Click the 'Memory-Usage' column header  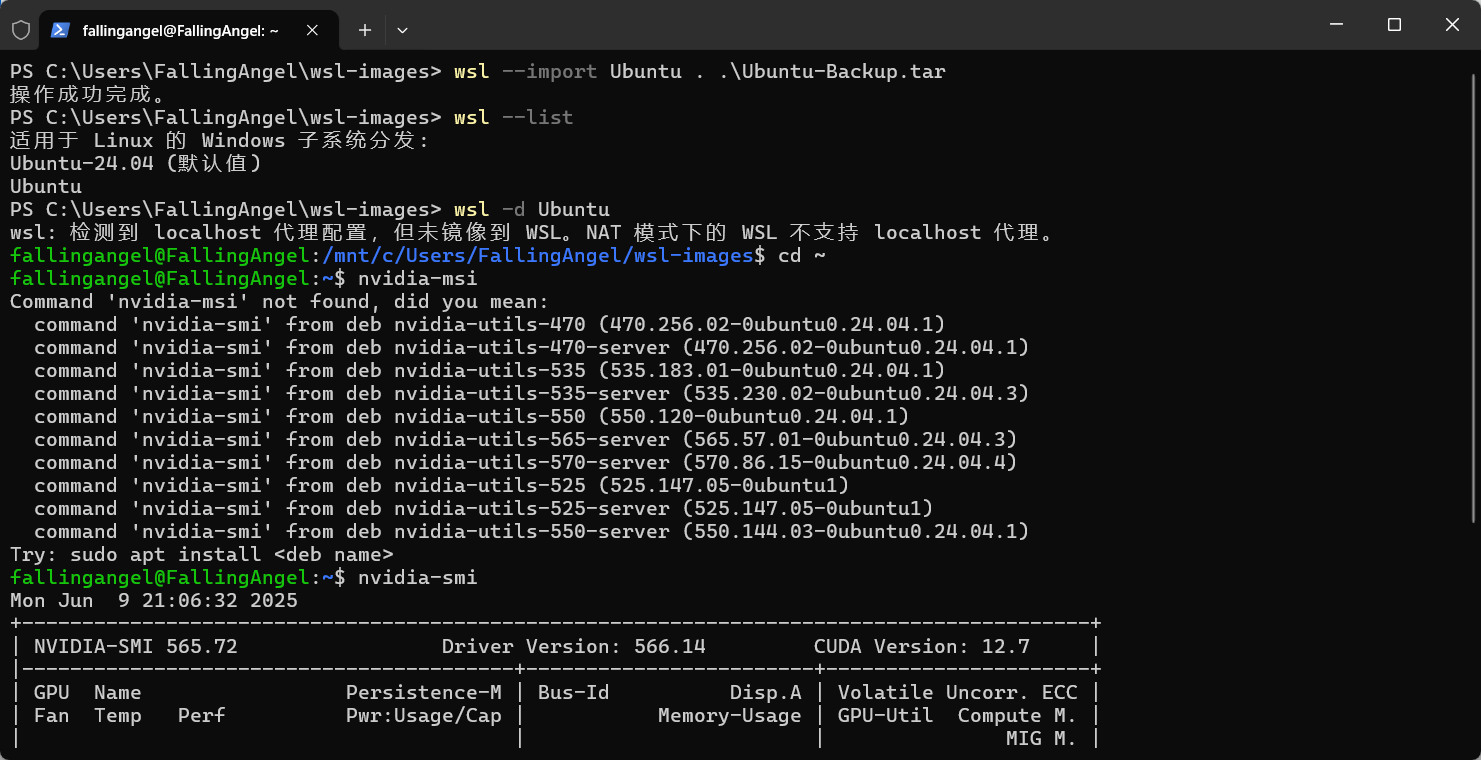730,716
